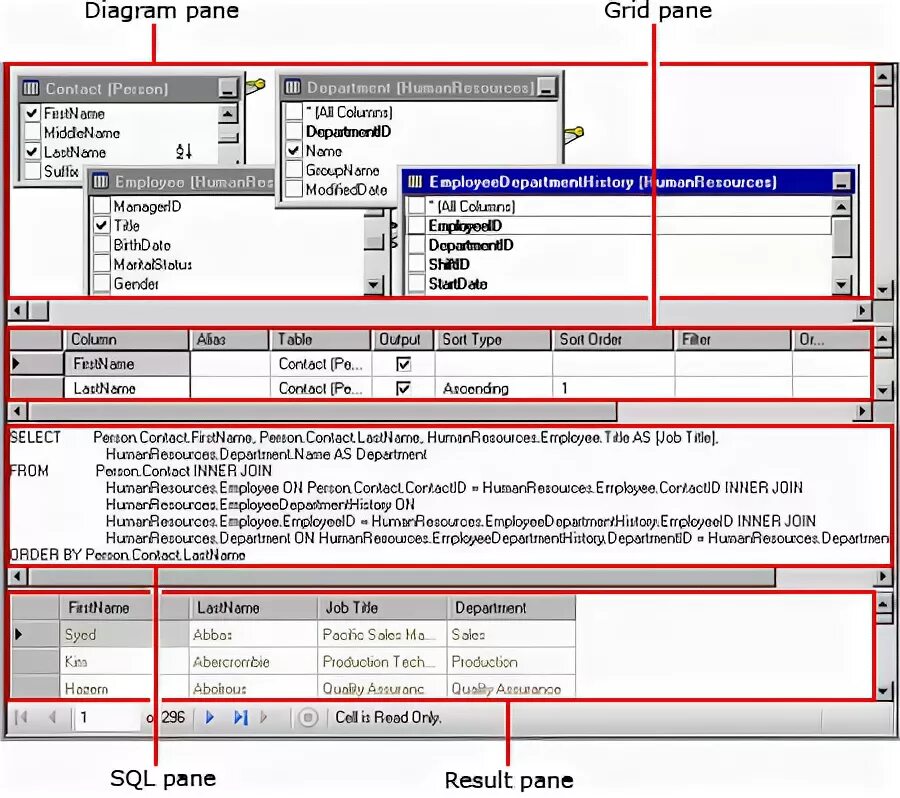The image size is (900, 798).
Task: Toggle Output checkbox for LastName grid row
Action: tap(404, 389)
